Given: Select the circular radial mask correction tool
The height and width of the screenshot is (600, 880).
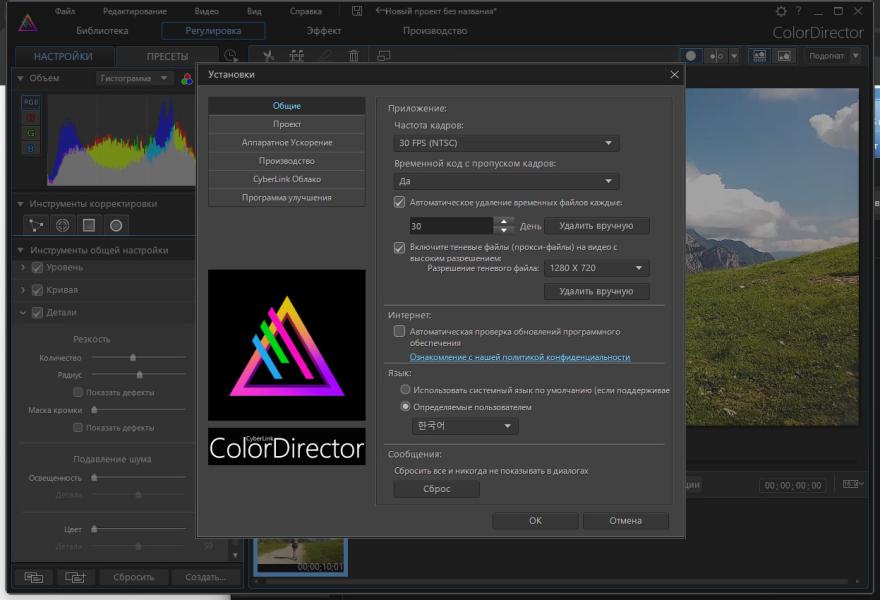Looking at the screenshot, I should click(x=116, y=225).
